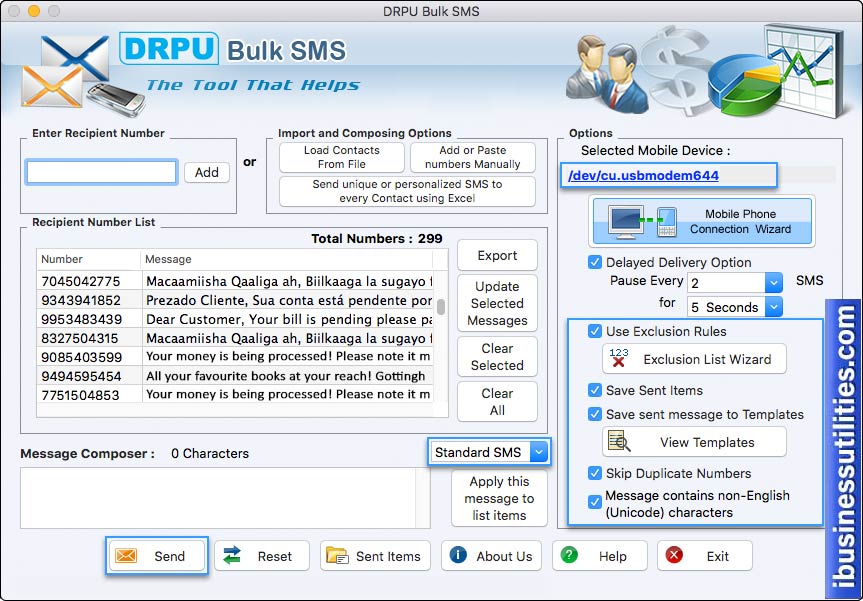The image size is (863, 601).
Task: Click the message 'All your favourite books'
Action: tap(286, 376)
